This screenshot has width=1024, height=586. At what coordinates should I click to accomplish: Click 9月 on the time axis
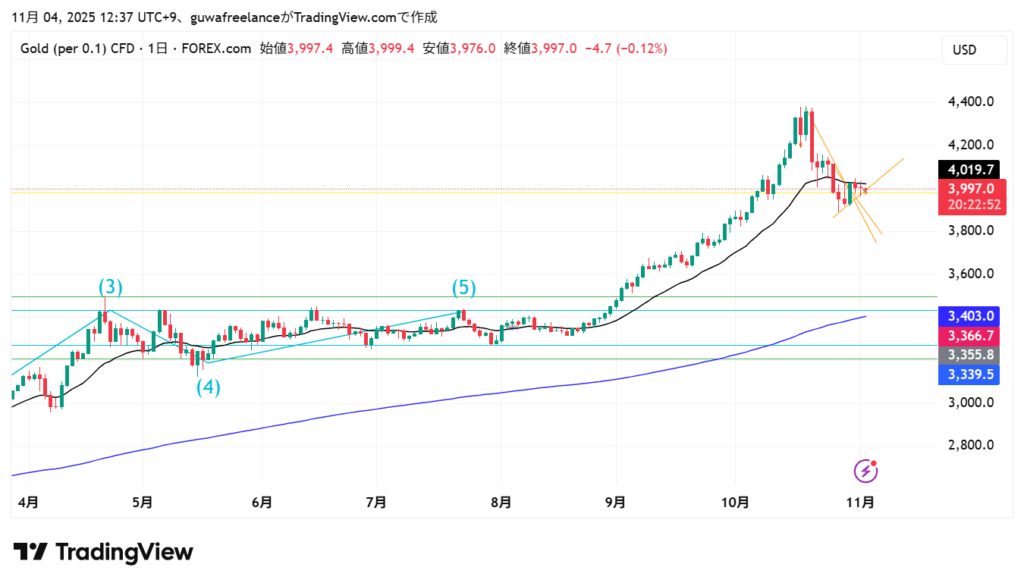coord(616,502)
